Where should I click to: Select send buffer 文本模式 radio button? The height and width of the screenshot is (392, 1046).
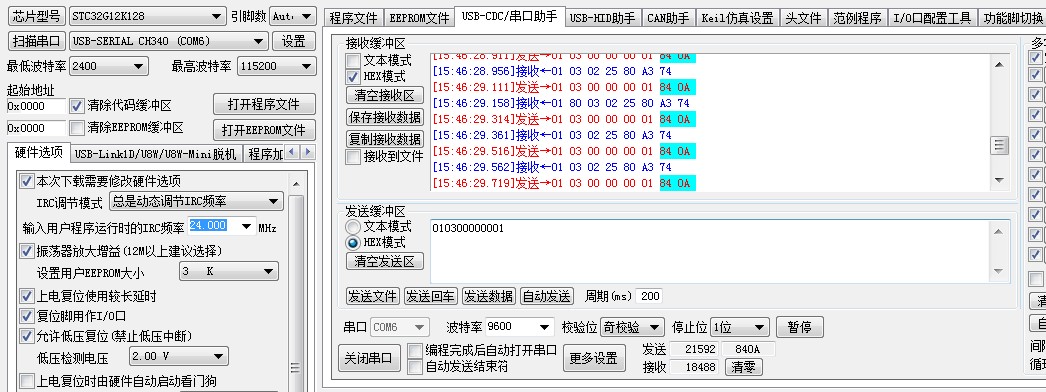[353, 227]
